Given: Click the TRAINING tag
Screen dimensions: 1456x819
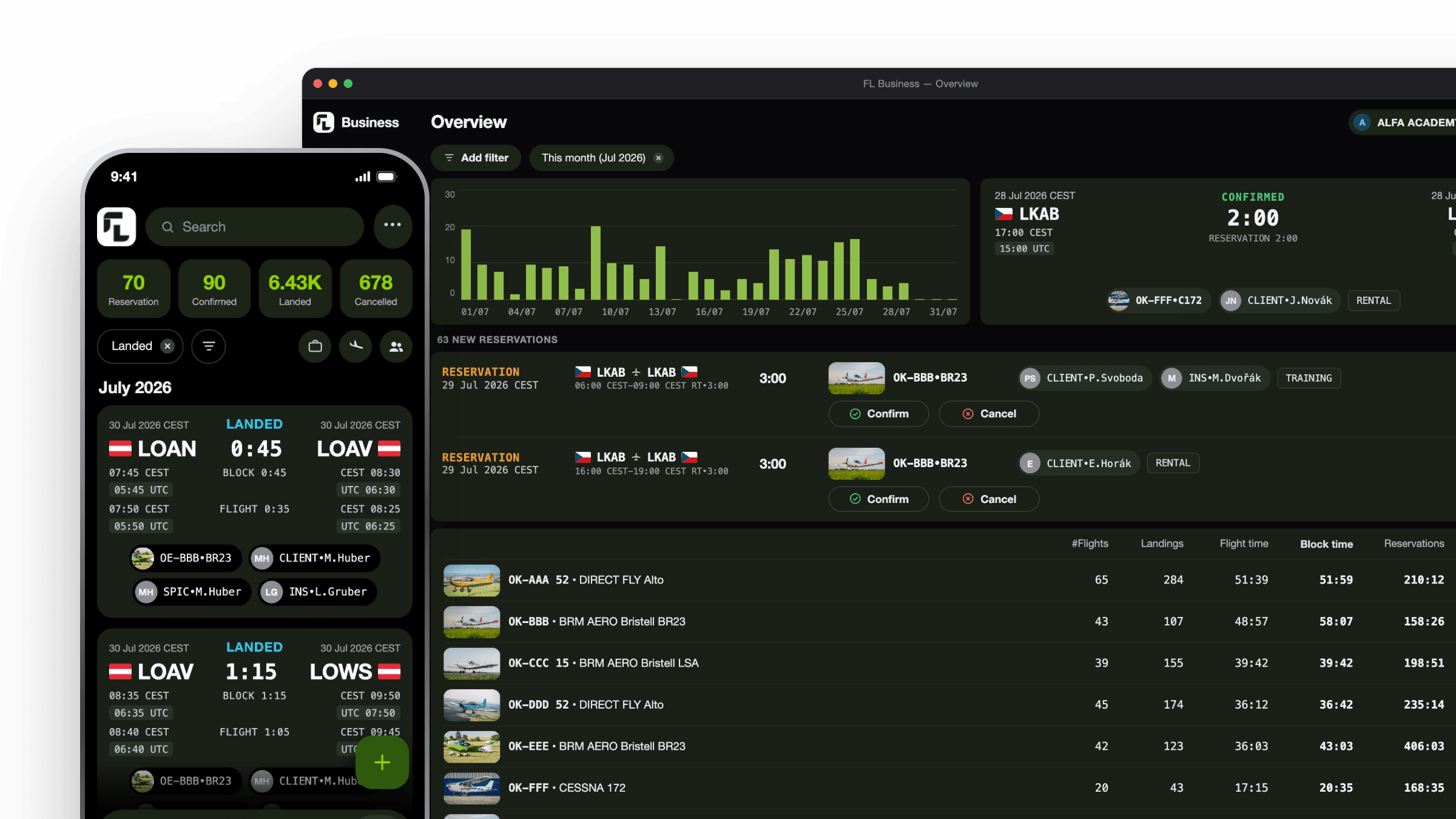Looking at the screenshot, I should tap(1309, 378).
